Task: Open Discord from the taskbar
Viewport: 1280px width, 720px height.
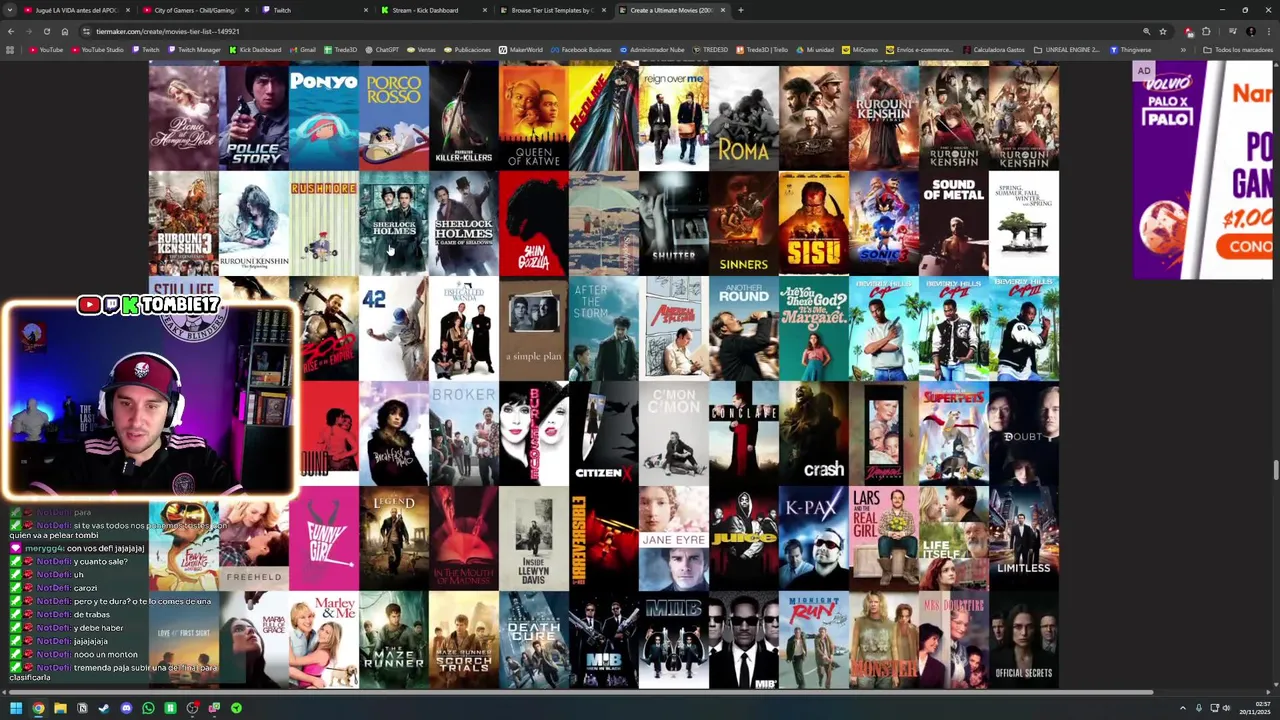Action: [x=126, y=708]
